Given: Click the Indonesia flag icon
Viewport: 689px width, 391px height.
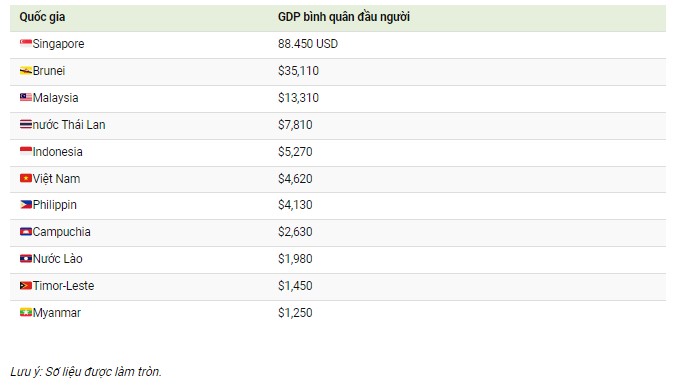Looking at the screenshot, I should (x=26, y=151).
